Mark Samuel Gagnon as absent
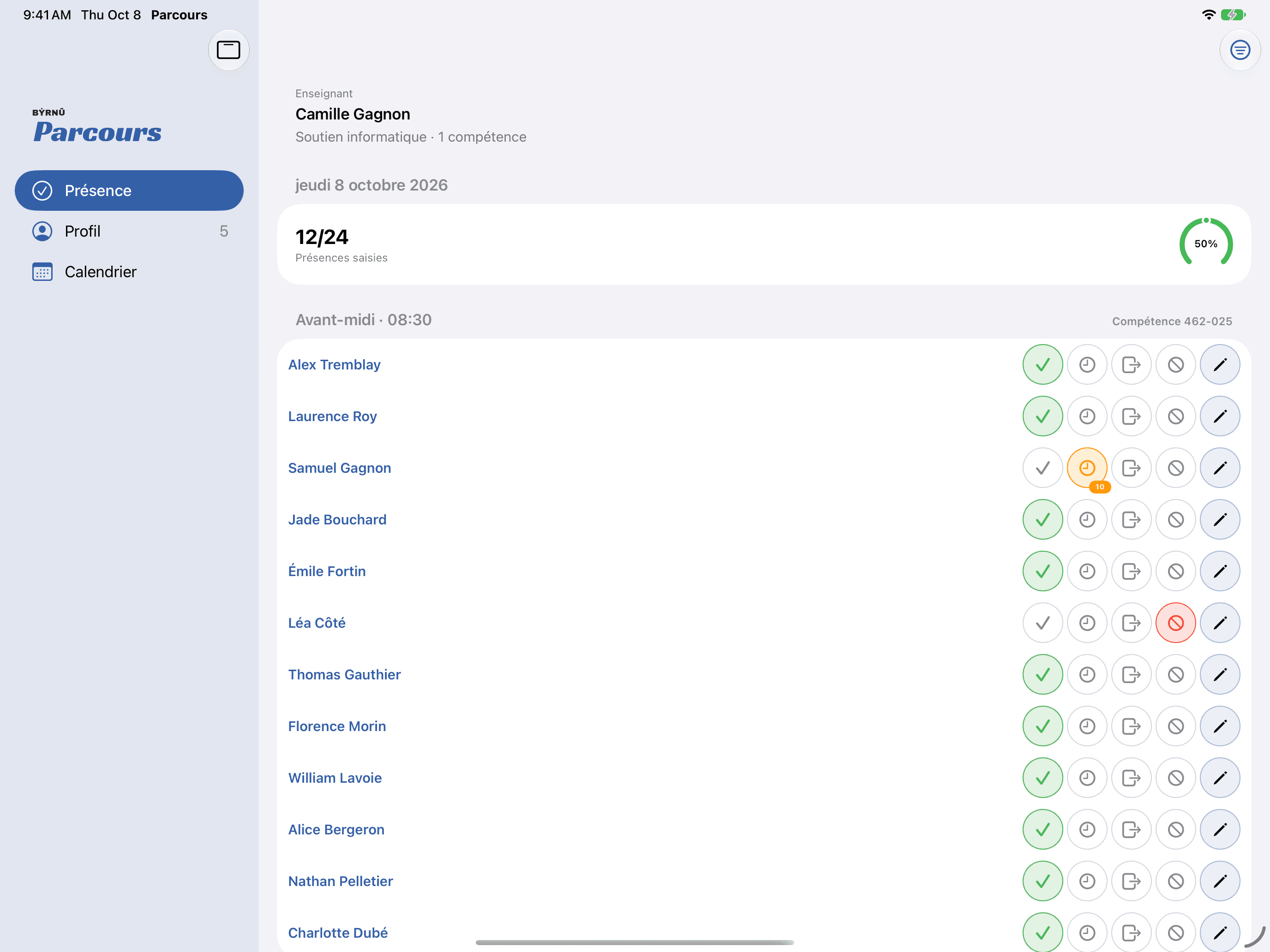Viewport: 1270px width, 952px height. [1176, 468]
